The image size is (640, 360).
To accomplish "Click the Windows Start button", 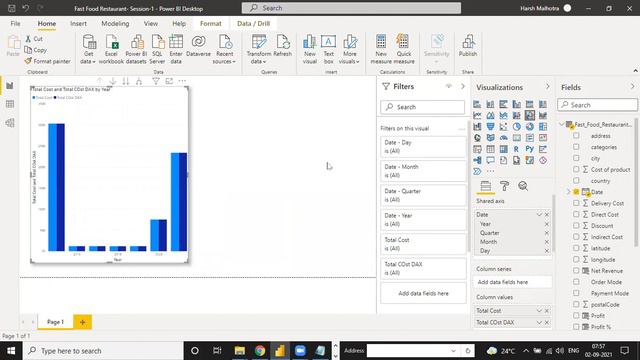I will coord(11,351).
